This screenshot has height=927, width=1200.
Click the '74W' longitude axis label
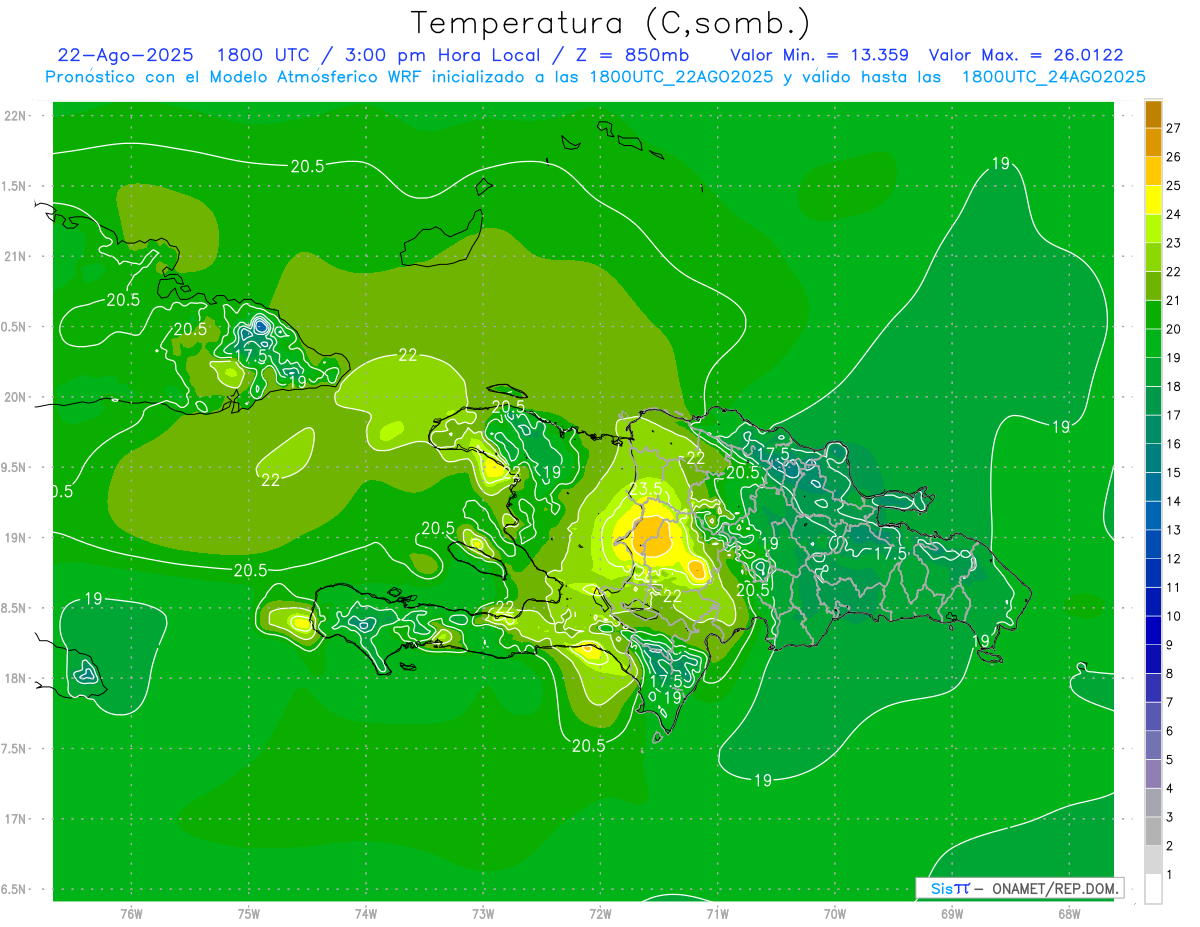(365, 913)
